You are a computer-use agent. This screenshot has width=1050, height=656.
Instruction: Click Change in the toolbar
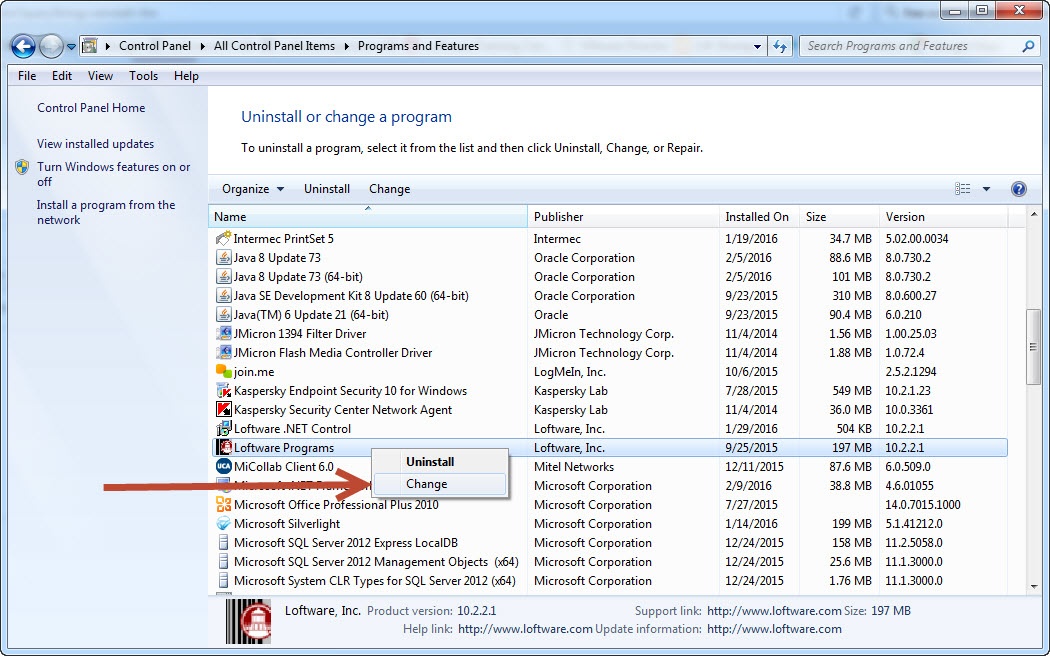389,189
